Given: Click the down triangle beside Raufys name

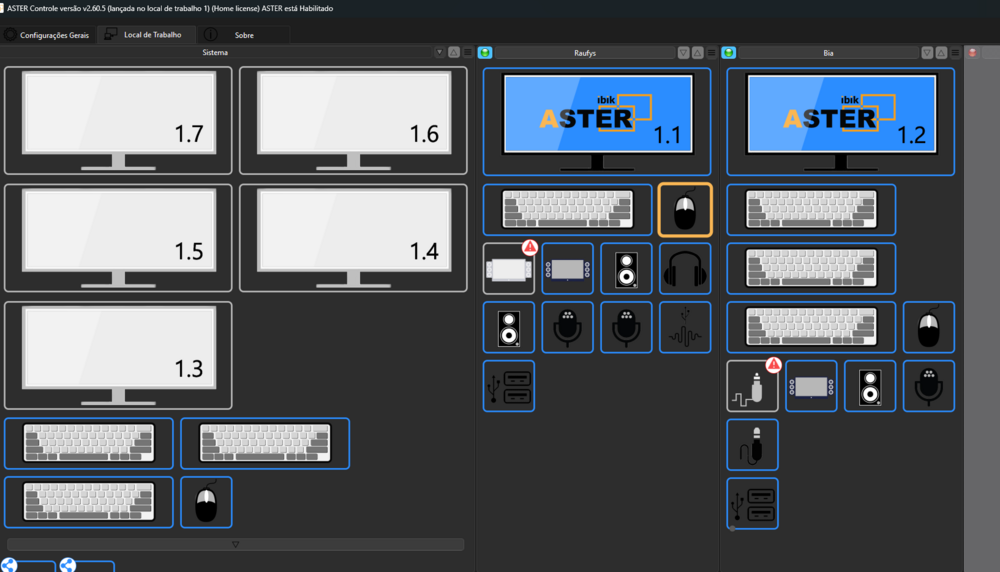Looking at the screenshot, I should pyautogui.click(x=684, y=52).
